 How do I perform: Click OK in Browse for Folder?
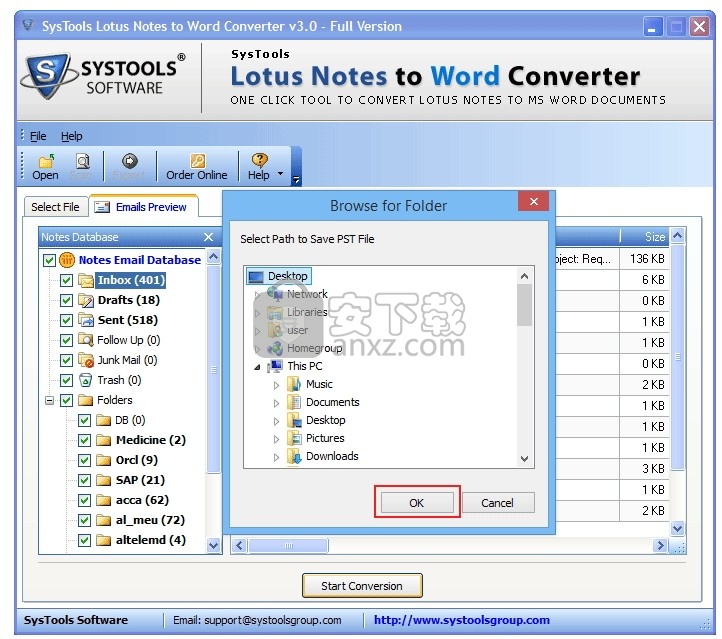(x=417, y=503)
